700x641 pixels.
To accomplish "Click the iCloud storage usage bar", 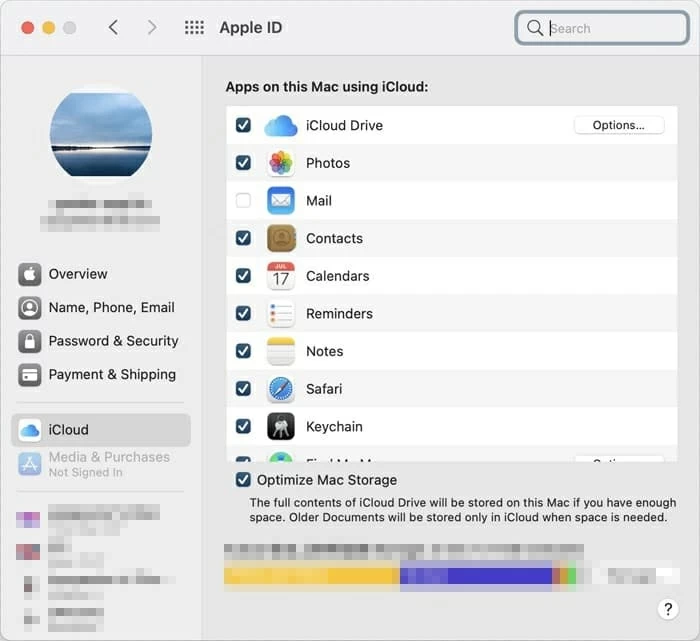I will coord(400,576).
